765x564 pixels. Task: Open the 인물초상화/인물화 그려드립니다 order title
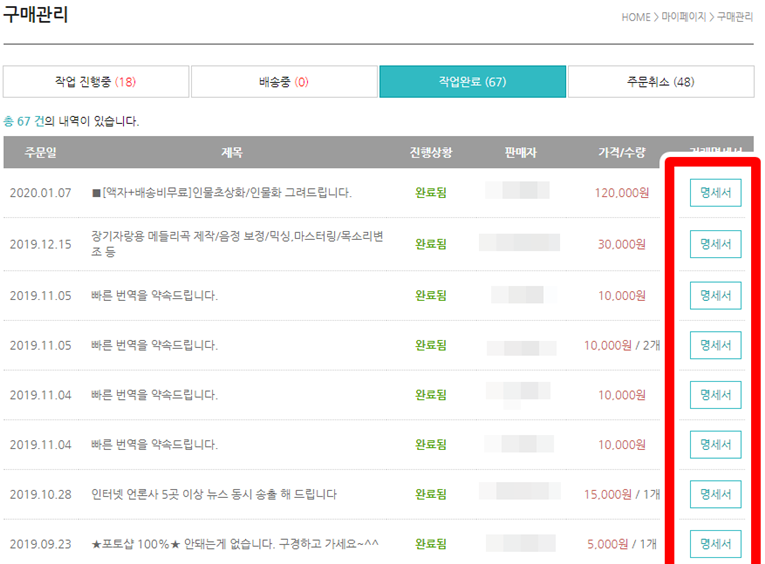click(221, 193)
